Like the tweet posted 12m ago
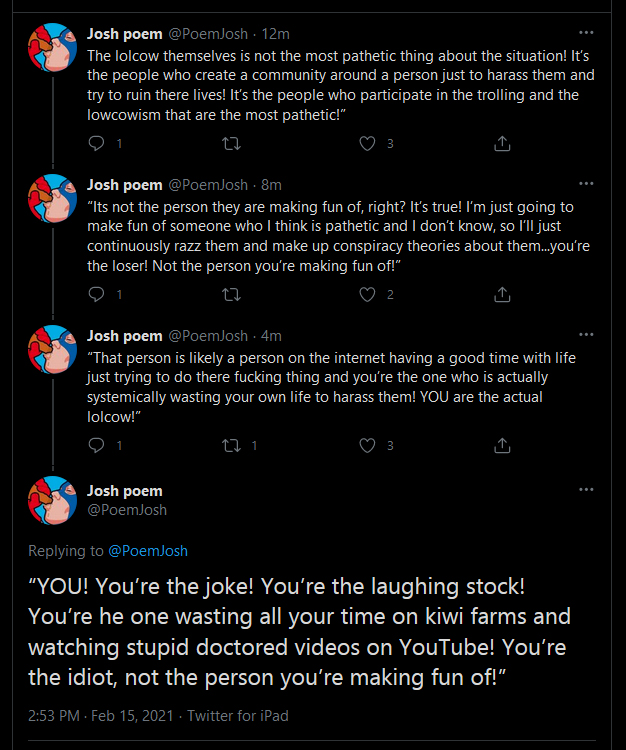 coord(367,143)
